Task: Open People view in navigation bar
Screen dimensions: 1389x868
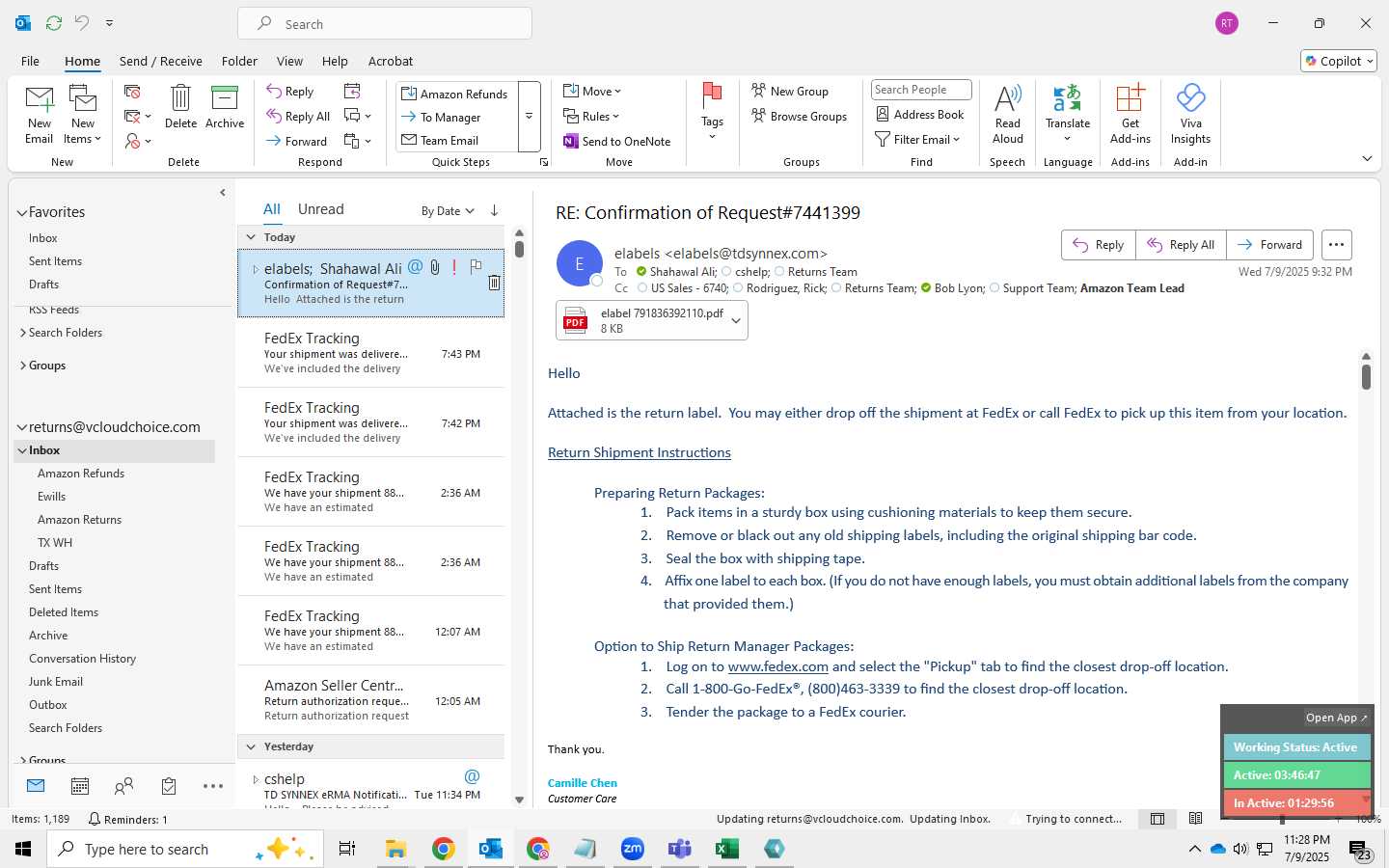Action: [123, 786]
